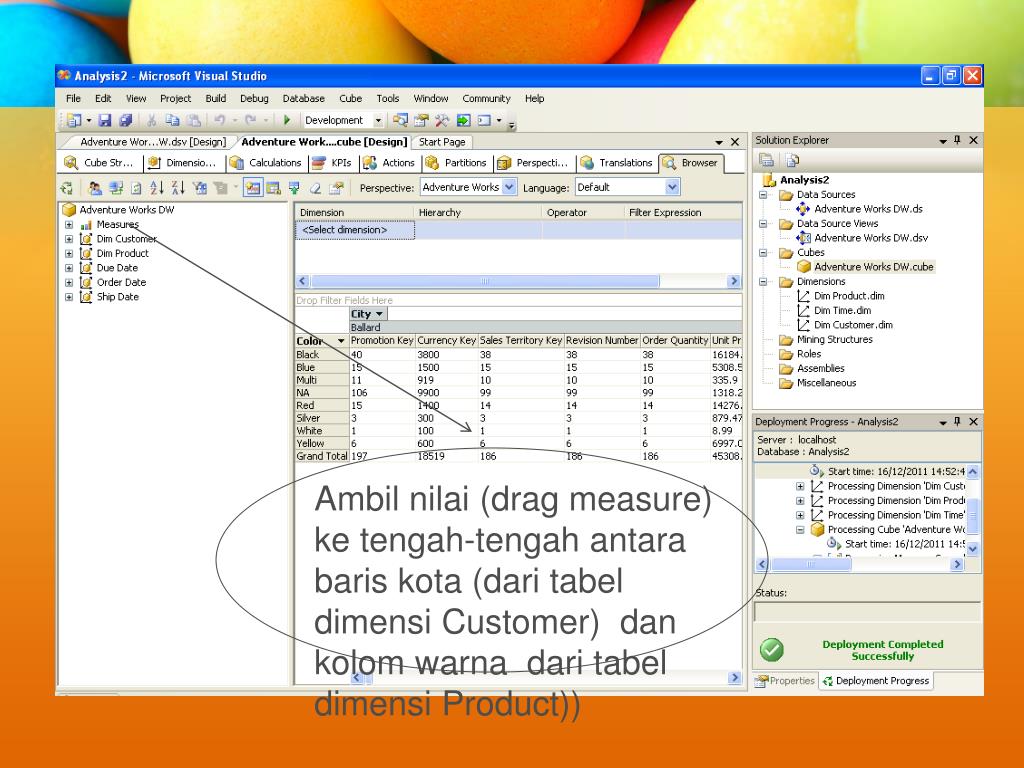Click the Select dimension filter cell
This screenshot has height=768, width=1024.
355,230
